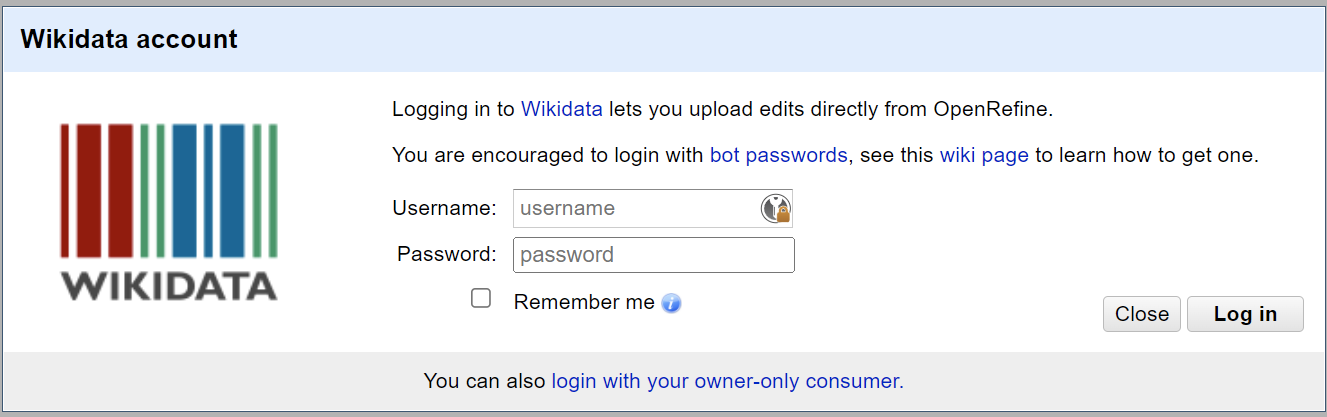Click the Username: label

[x=444, y=208]
